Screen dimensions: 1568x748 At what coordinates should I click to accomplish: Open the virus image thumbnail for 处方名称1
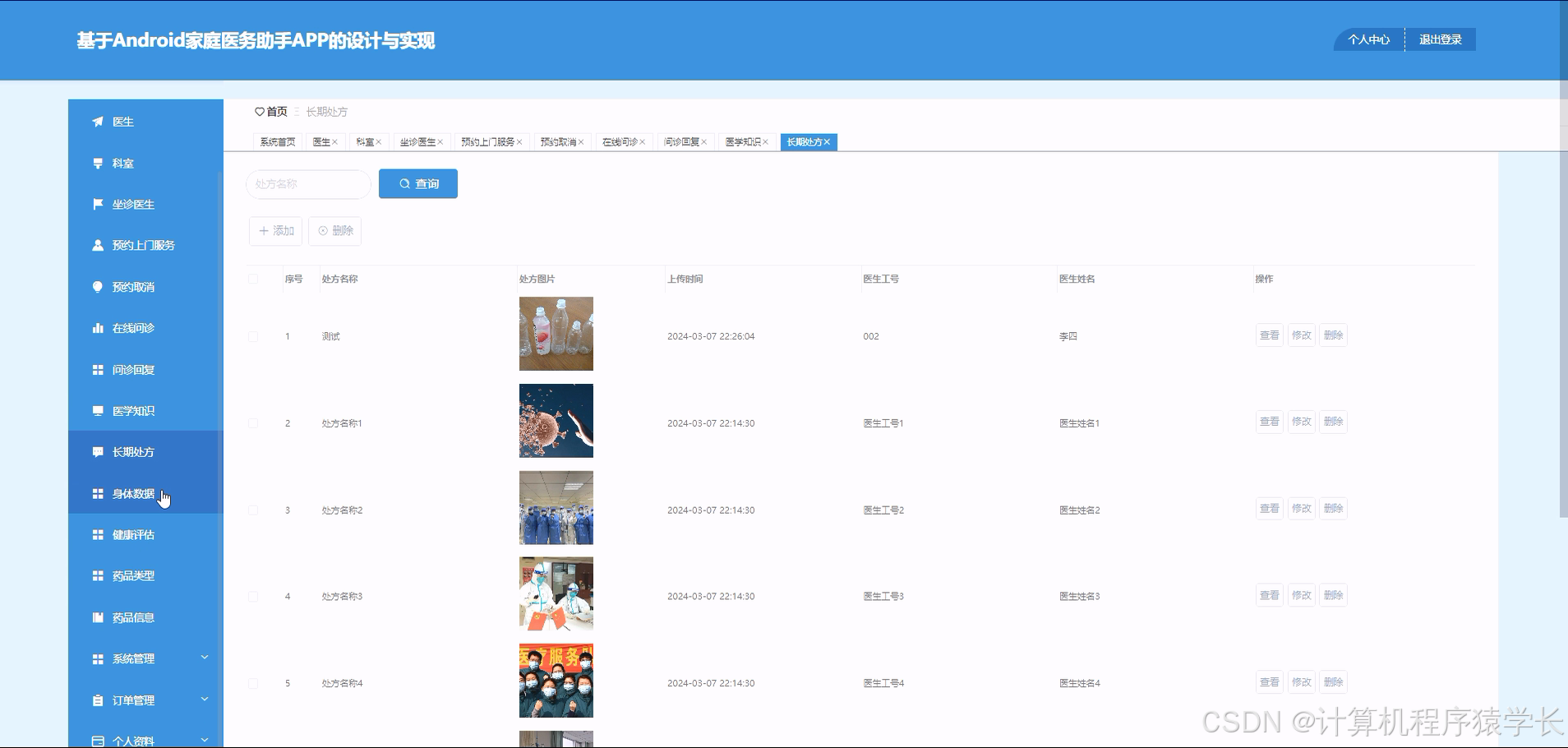click(556, 421)
